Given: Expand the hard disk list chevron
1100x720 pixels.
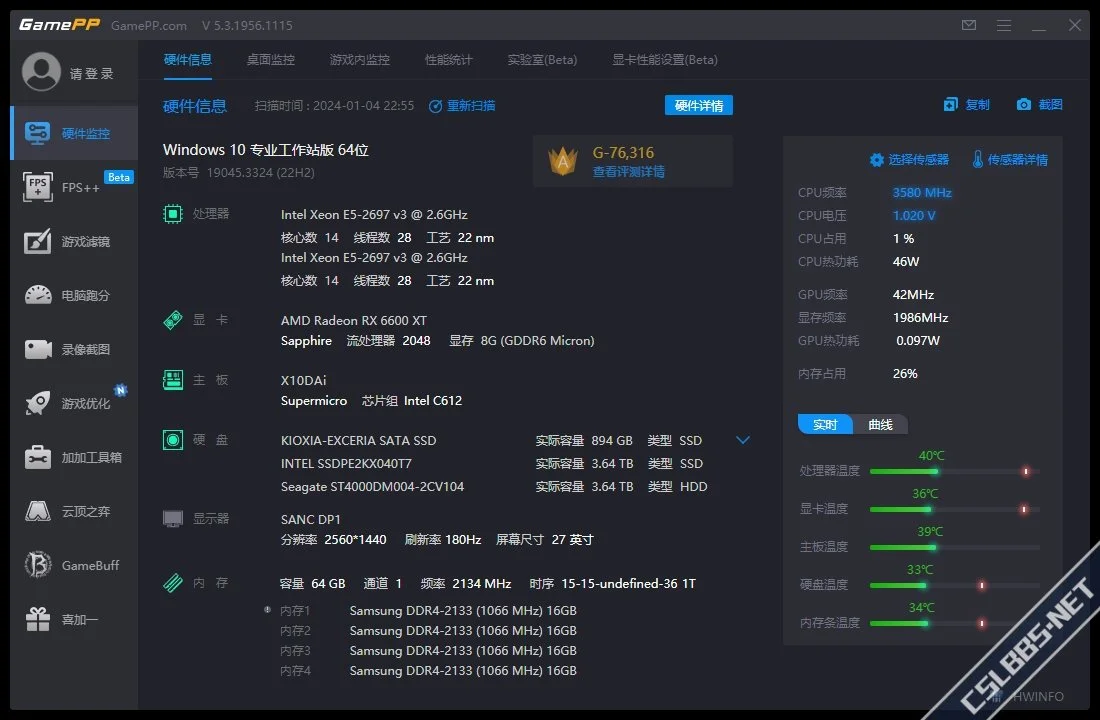Looking at the screenshot, I should (743, 440).
